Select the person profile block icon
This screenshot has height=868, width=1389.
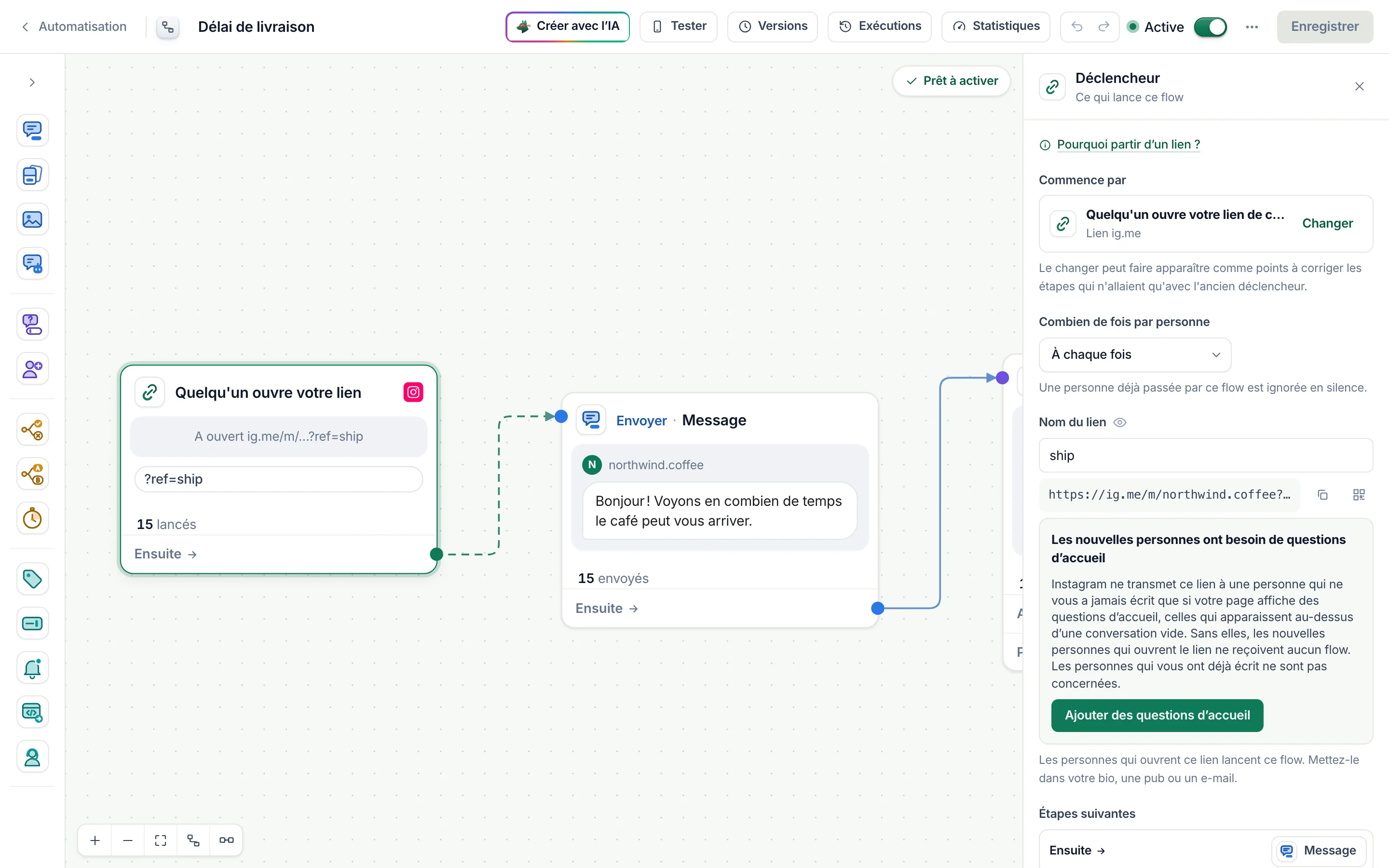click(x=32, y=757)
